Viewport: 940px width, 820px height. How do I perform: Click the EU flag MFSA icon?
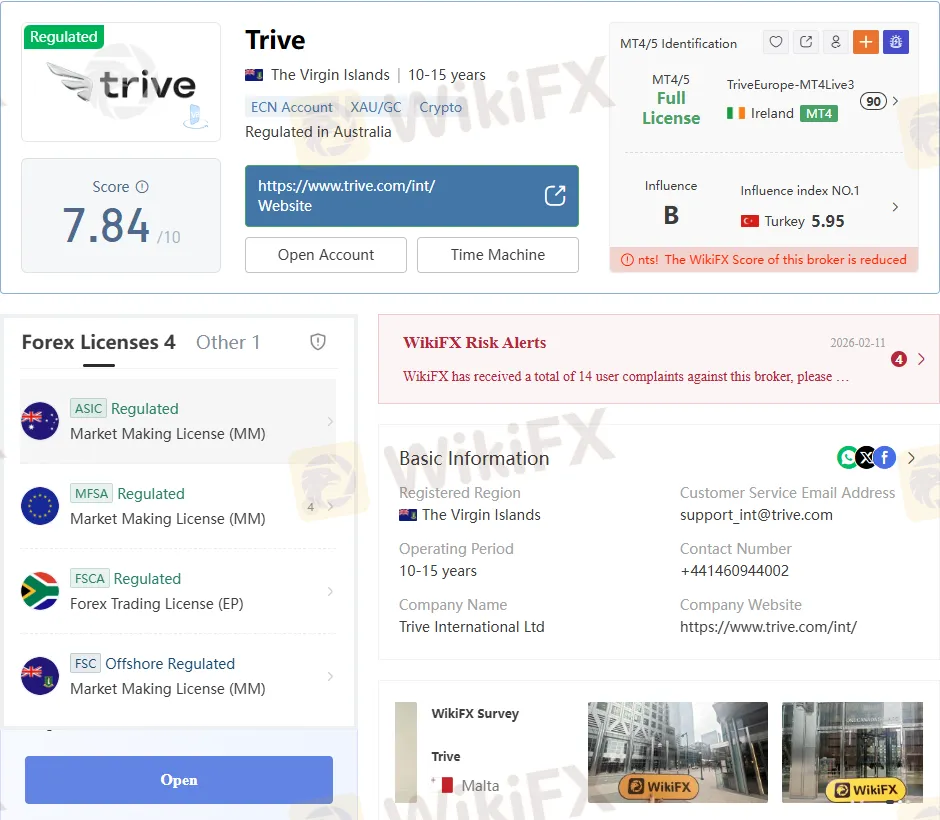click(x=40, y=506)
